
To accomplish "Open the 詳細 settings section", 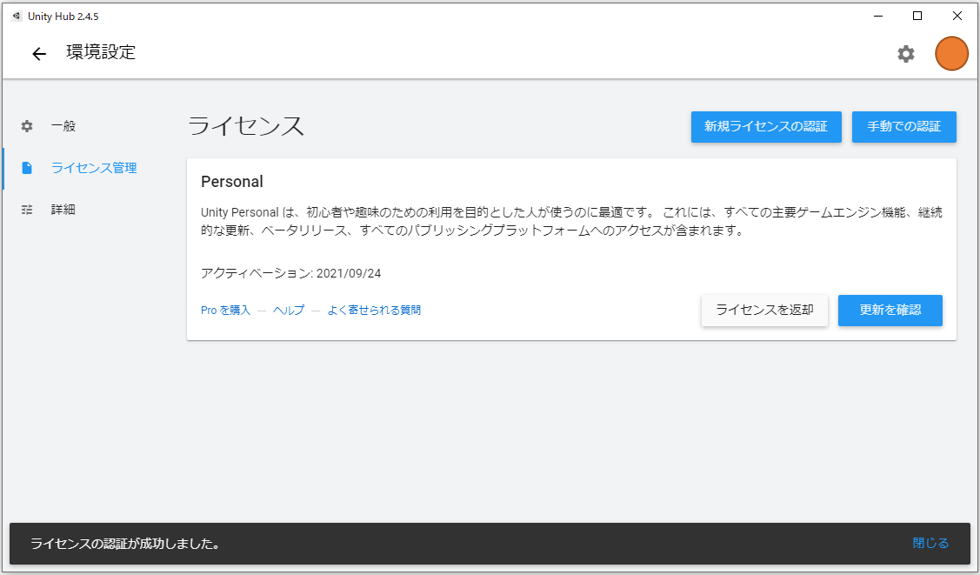I will pos(63,210).
